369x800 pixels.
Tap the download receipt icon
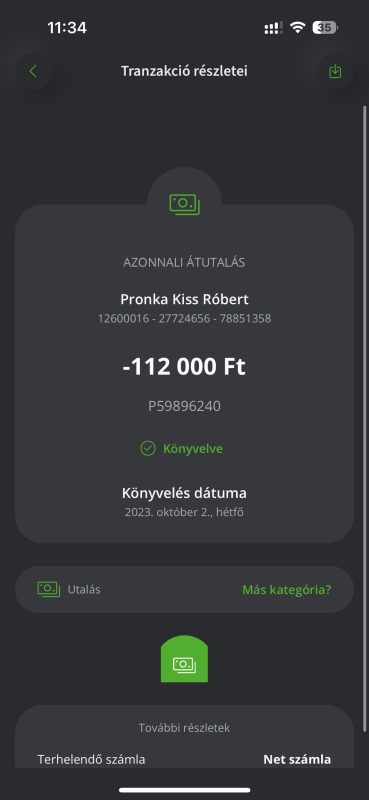pos(335,71)
